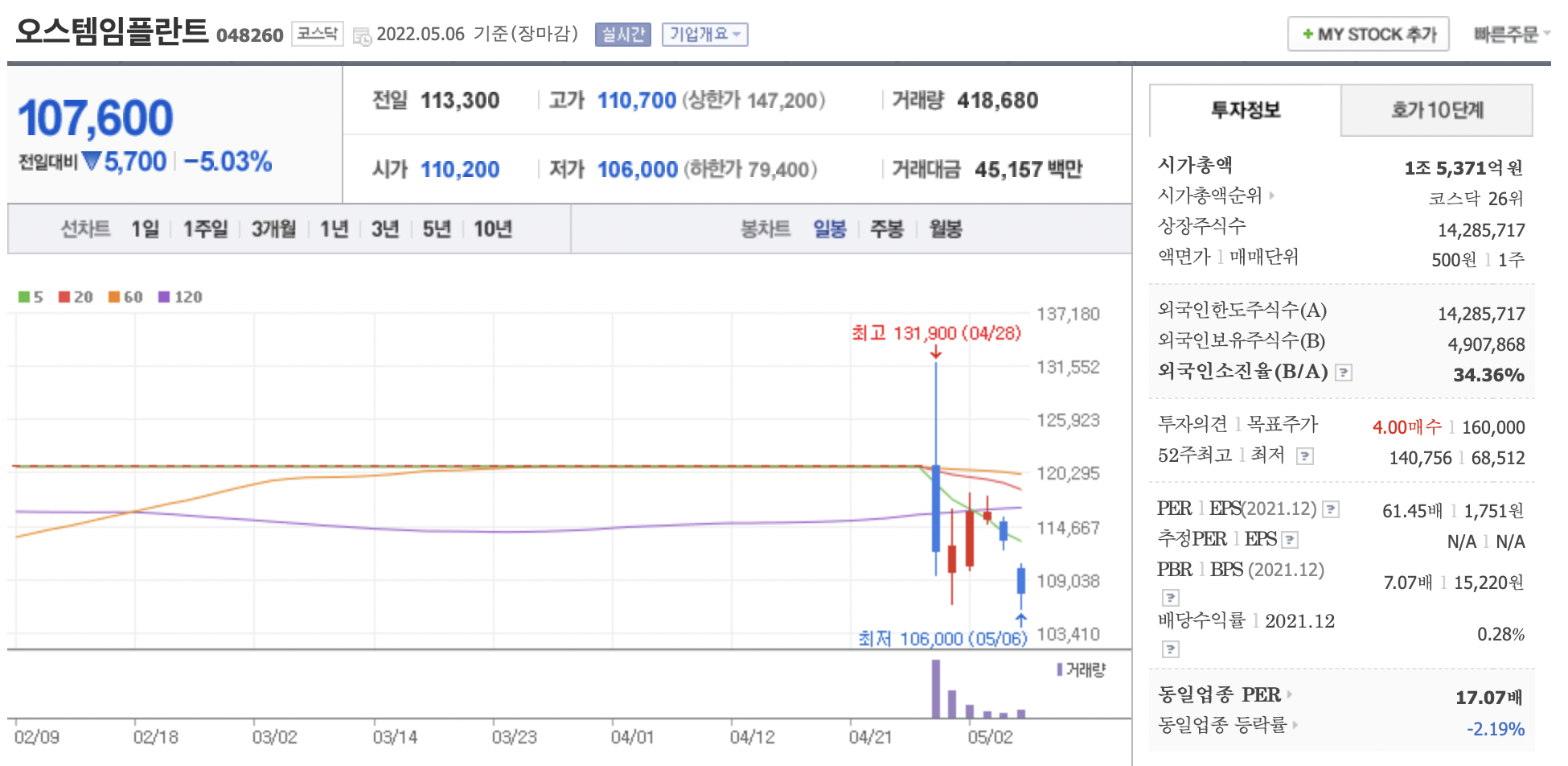Click the tallest purple volume bar
Viewport: 1568px width, 766px height.
coord(936,689)
